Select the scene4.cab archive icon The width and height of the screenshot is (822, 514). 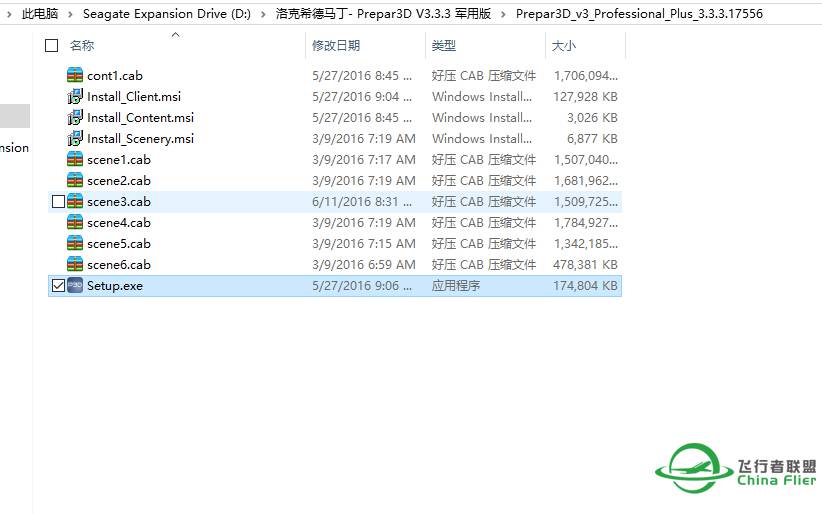click(75, 223)
